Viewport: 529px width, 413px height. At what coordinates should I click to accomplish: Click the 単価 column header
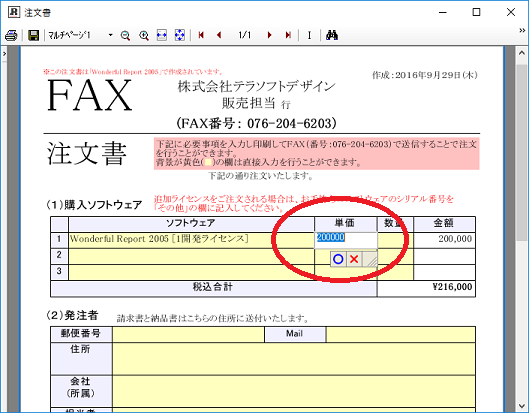click(346, 224)
